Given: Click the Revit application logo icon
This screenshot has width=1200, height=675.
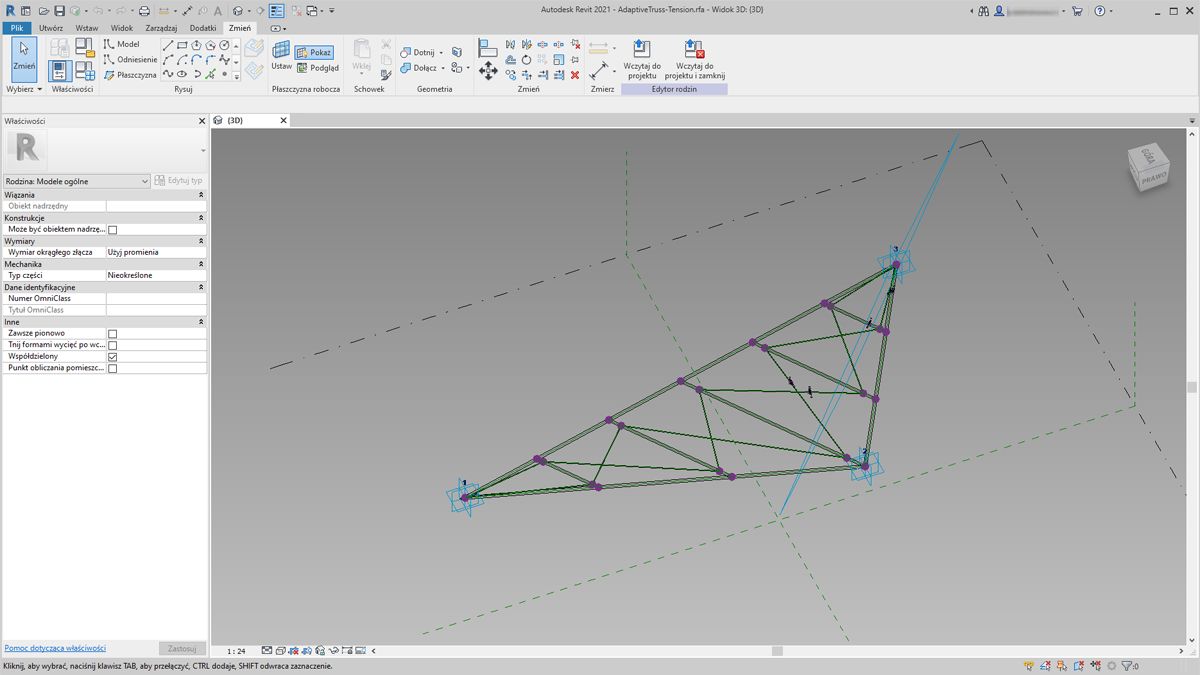Looking at the screenshot, I should pyautogui.click(x=11, y=11).
